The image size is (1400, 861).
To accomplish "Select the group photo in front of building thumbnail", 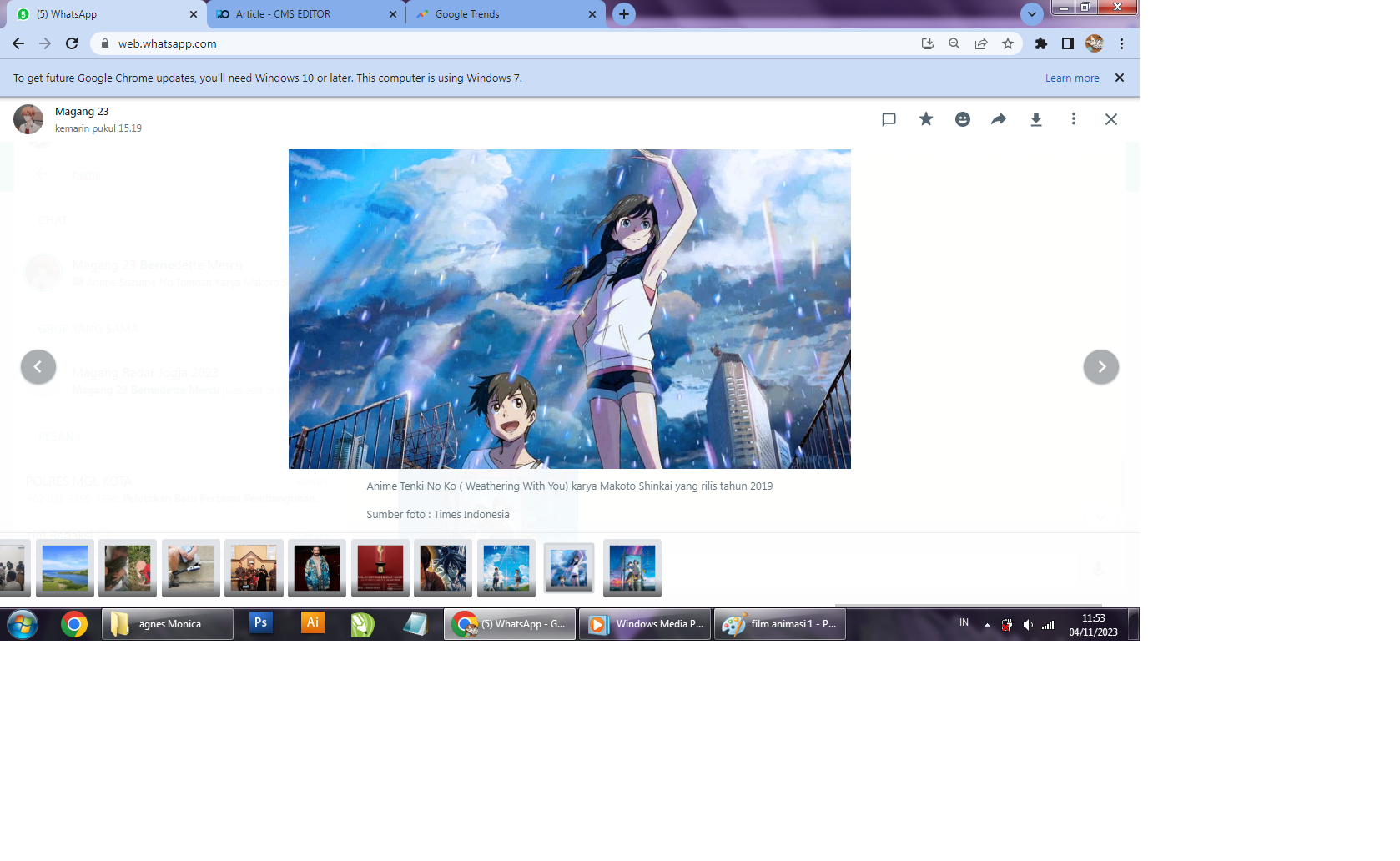I will click(x=254, y=568).
